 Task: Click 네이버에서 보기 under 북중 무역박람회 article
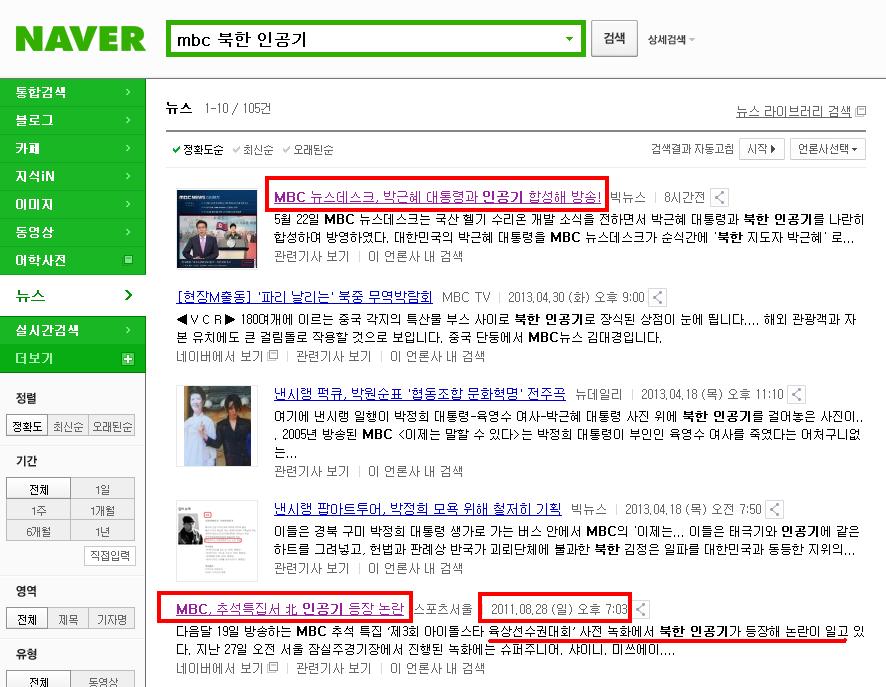point(227,356)
